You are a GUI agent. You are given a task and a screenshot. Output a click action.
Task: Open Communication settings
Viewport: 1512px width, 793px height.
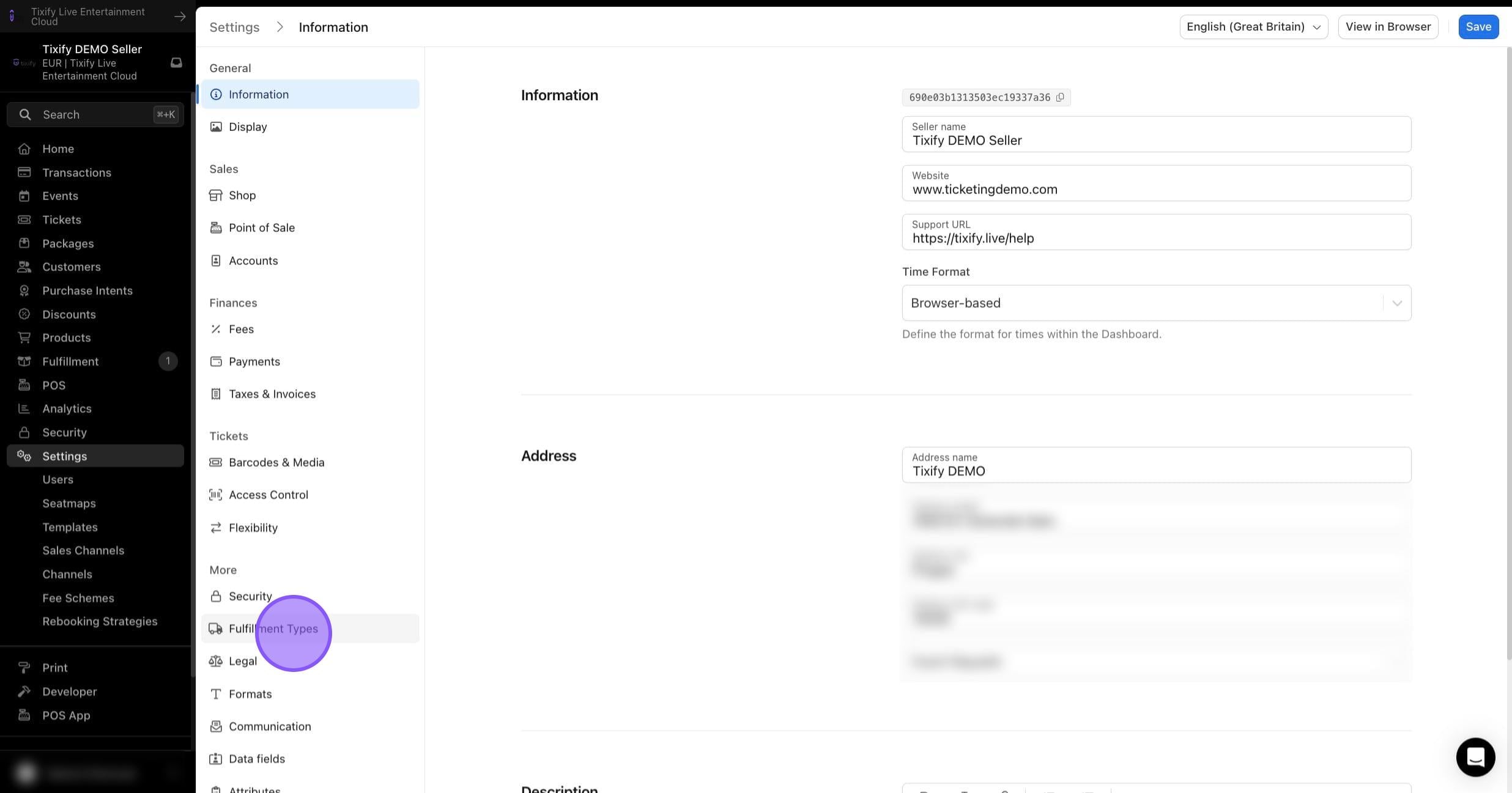click(x=310, y=726)
